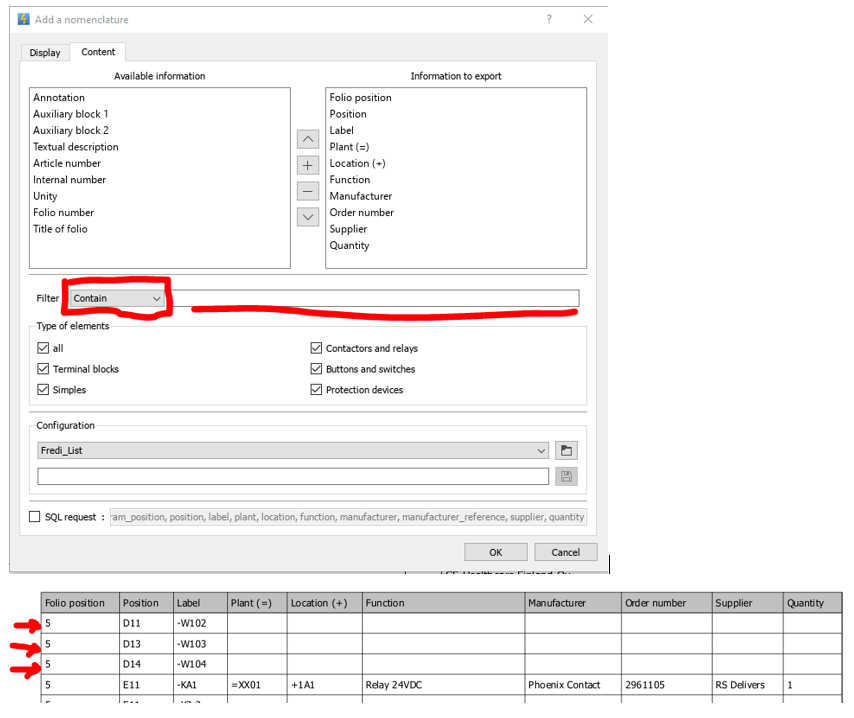The image size is (854, 718).
Task: Select 'Article number' in Available information
Action: (67, 163)
